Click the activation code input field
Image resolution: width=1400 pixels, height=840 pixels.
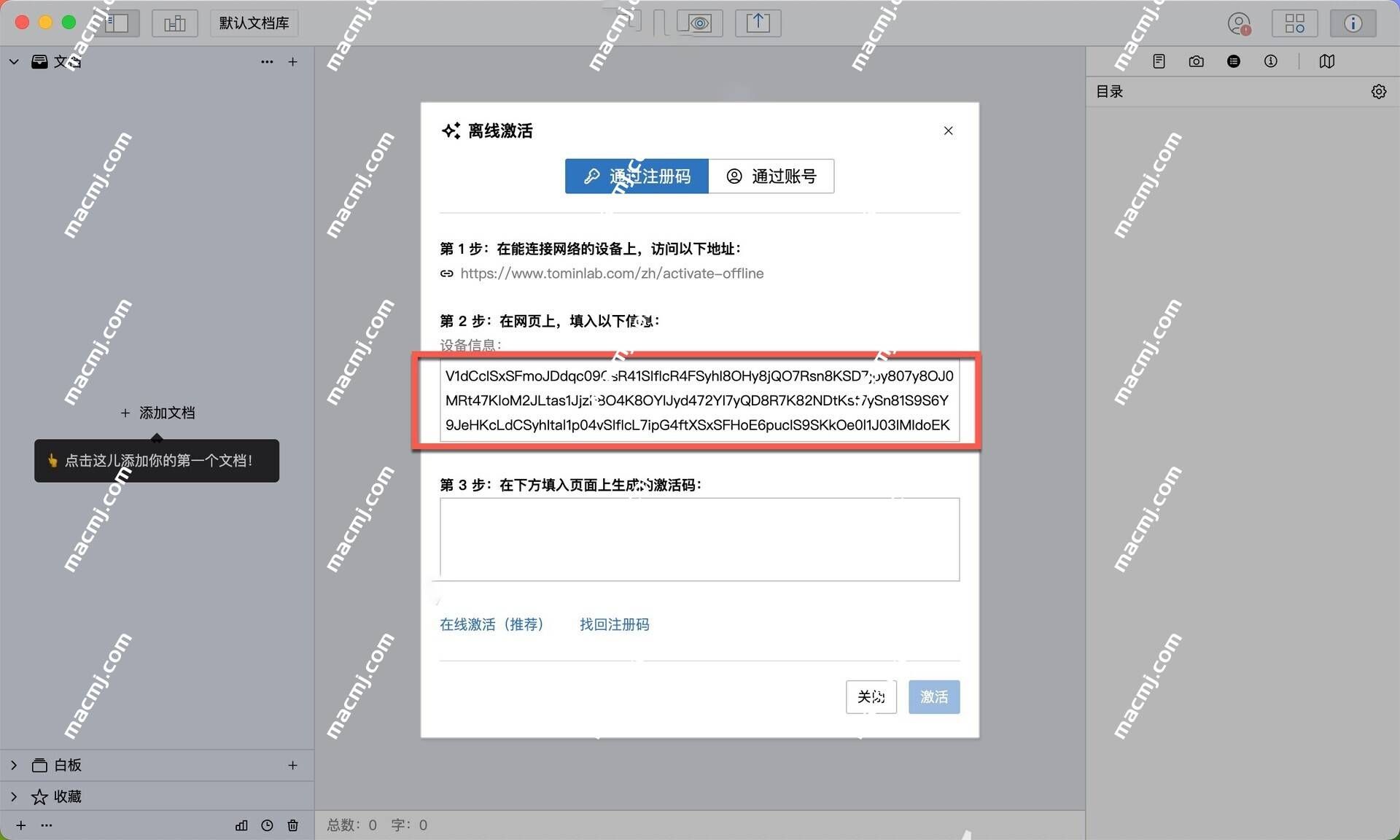(699, 540)
